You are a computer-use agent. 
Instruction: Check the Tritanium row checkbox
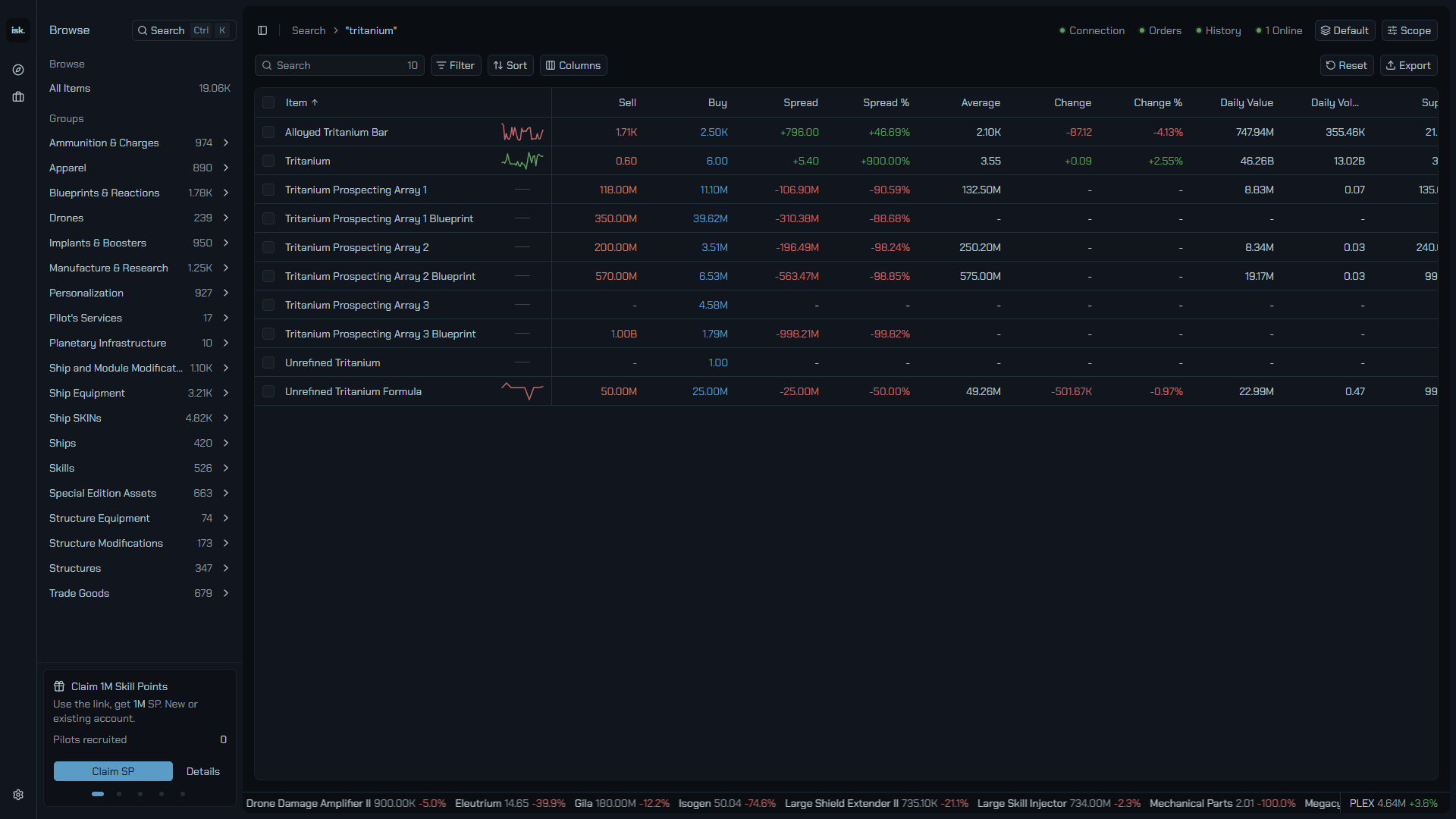(268, 161)
